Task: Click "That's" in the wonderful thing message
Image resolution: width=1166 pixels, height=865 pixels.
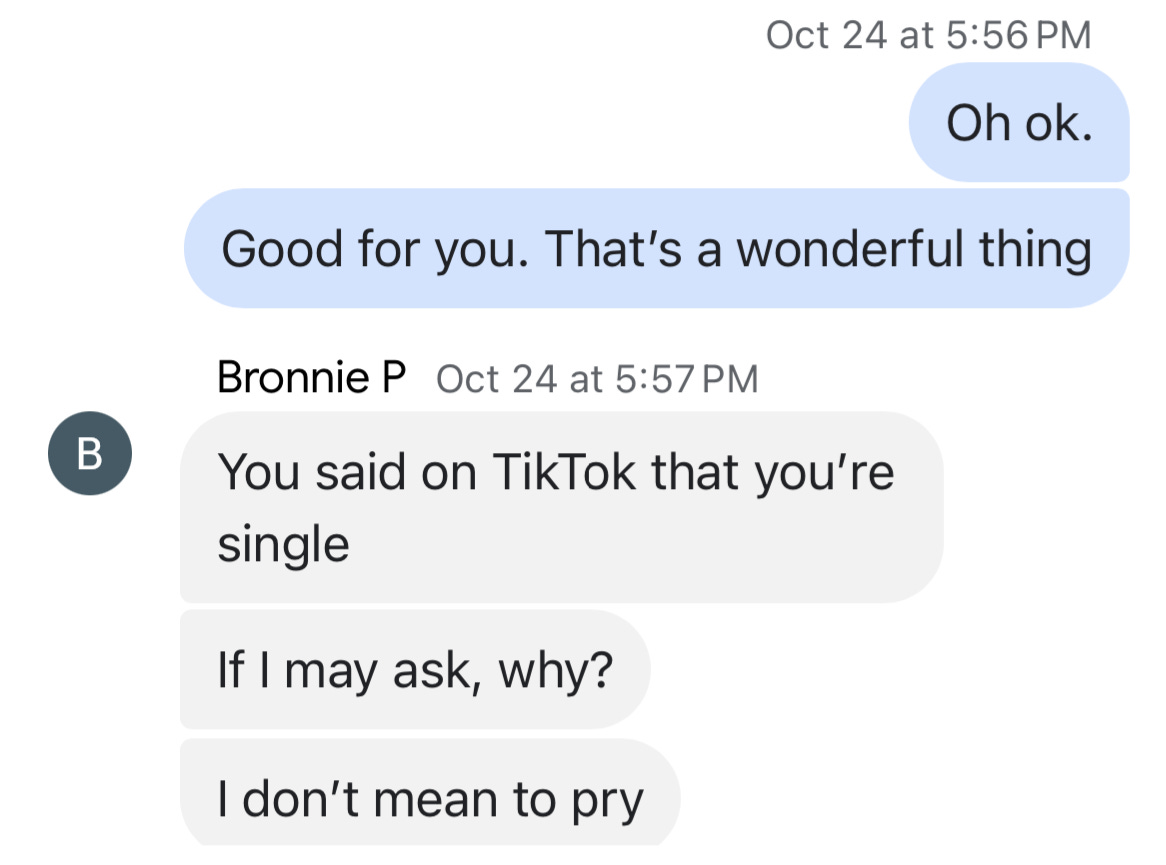Action: tap(613, 248)
